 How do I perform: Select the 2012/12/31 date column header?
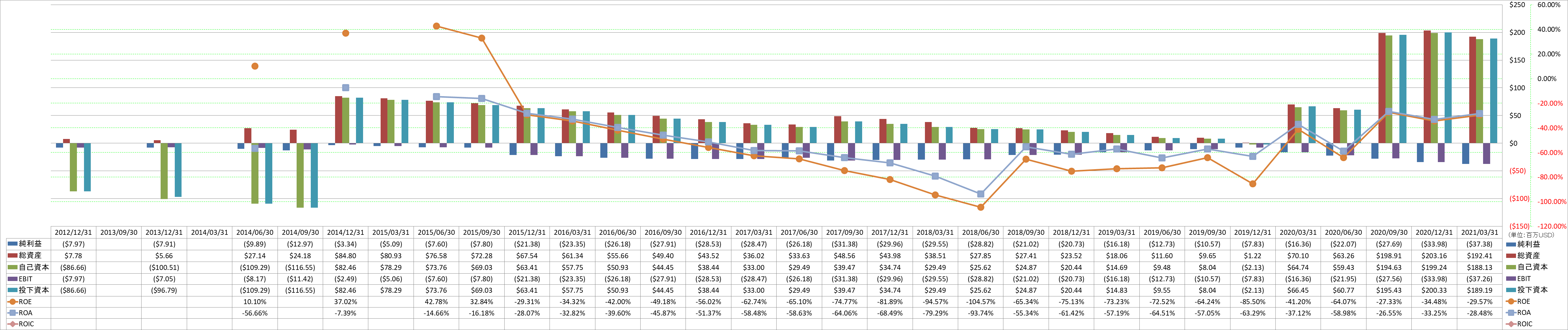point(73,232)
